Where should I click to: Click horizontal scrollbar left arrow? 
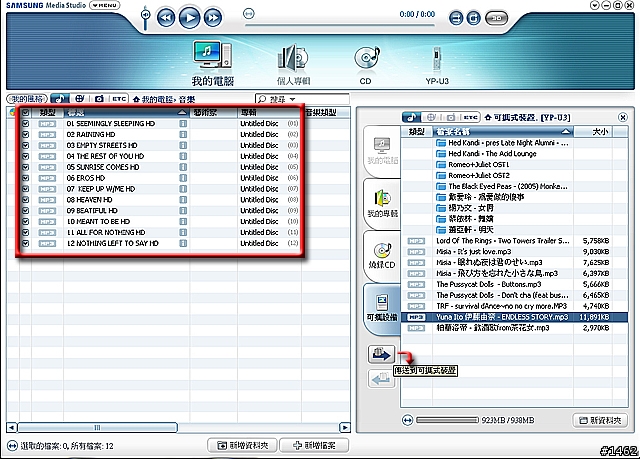click(x=11, y=428)
